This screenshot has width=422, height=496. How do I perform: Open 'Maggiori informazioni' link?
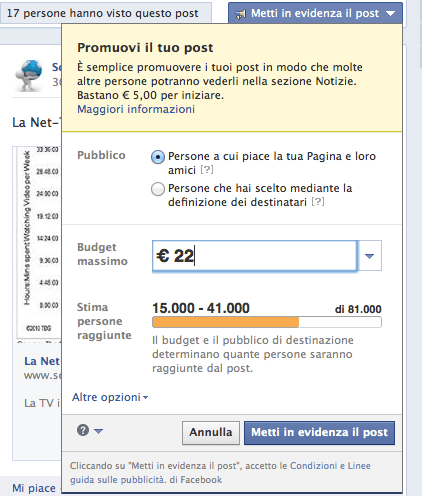[136, 109]
